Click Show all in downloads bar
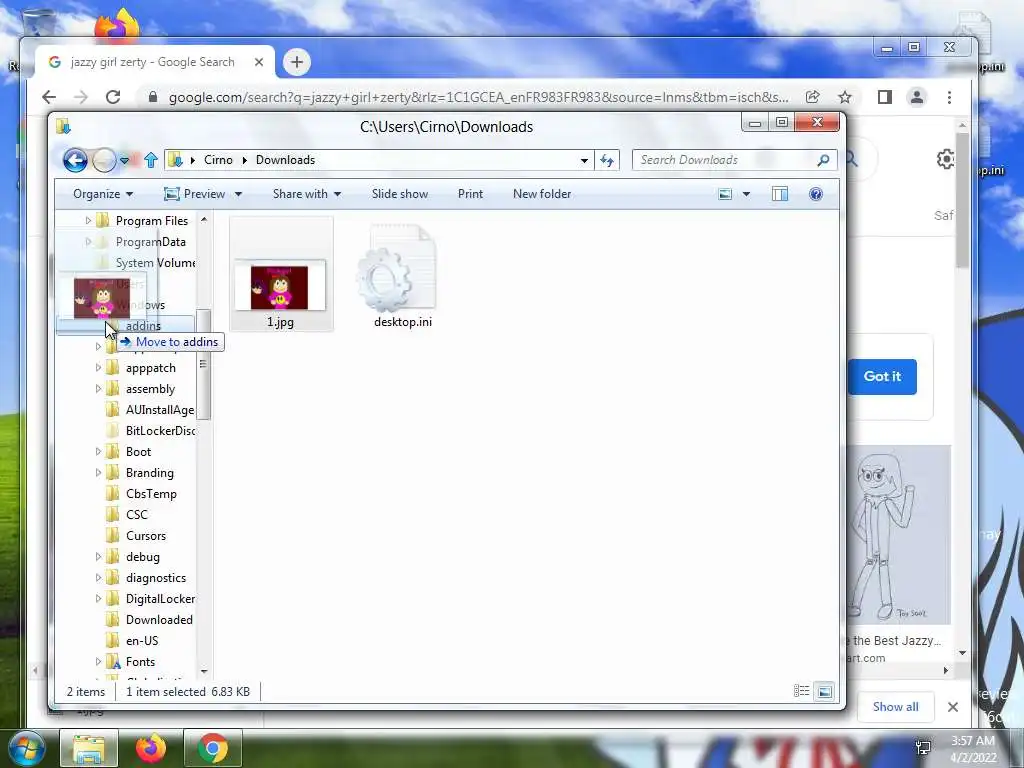1024x768 pixels. tap(895, 707)
